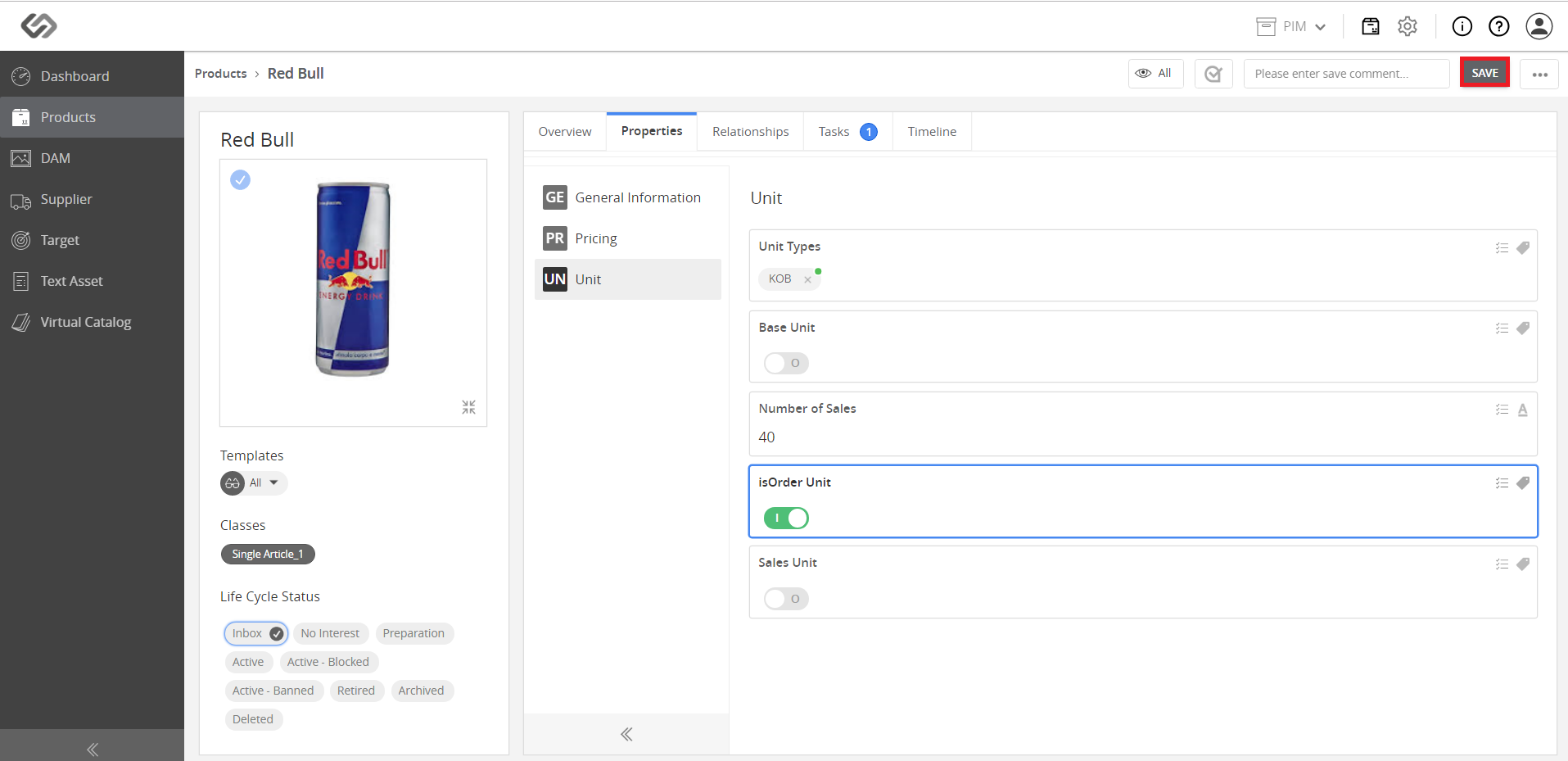1568x761 pixels.
Task: Go to Supplier section
Action: [92, 199]
